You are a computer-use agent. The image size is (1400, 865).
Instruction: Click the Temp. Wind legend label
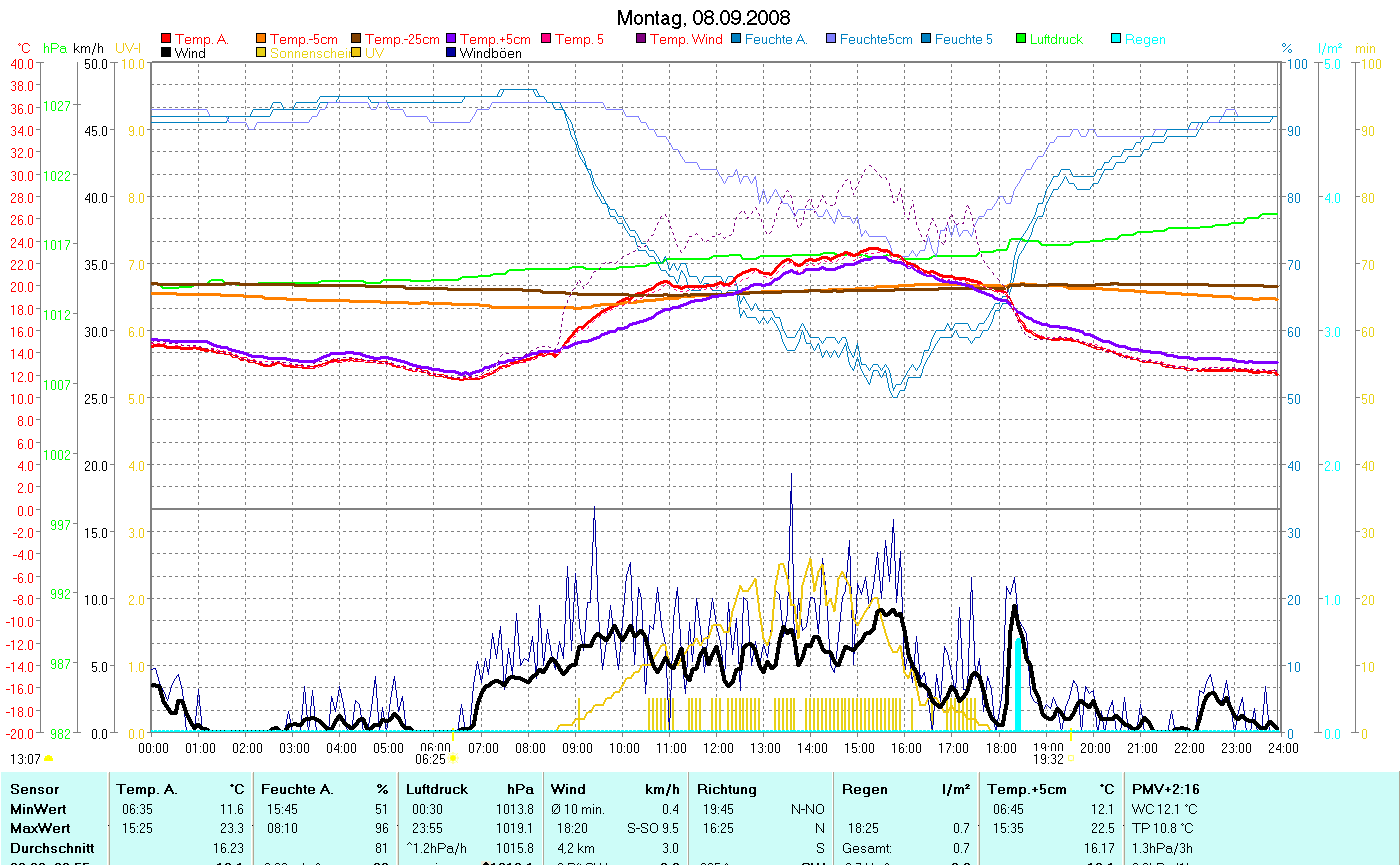point(684,40)
